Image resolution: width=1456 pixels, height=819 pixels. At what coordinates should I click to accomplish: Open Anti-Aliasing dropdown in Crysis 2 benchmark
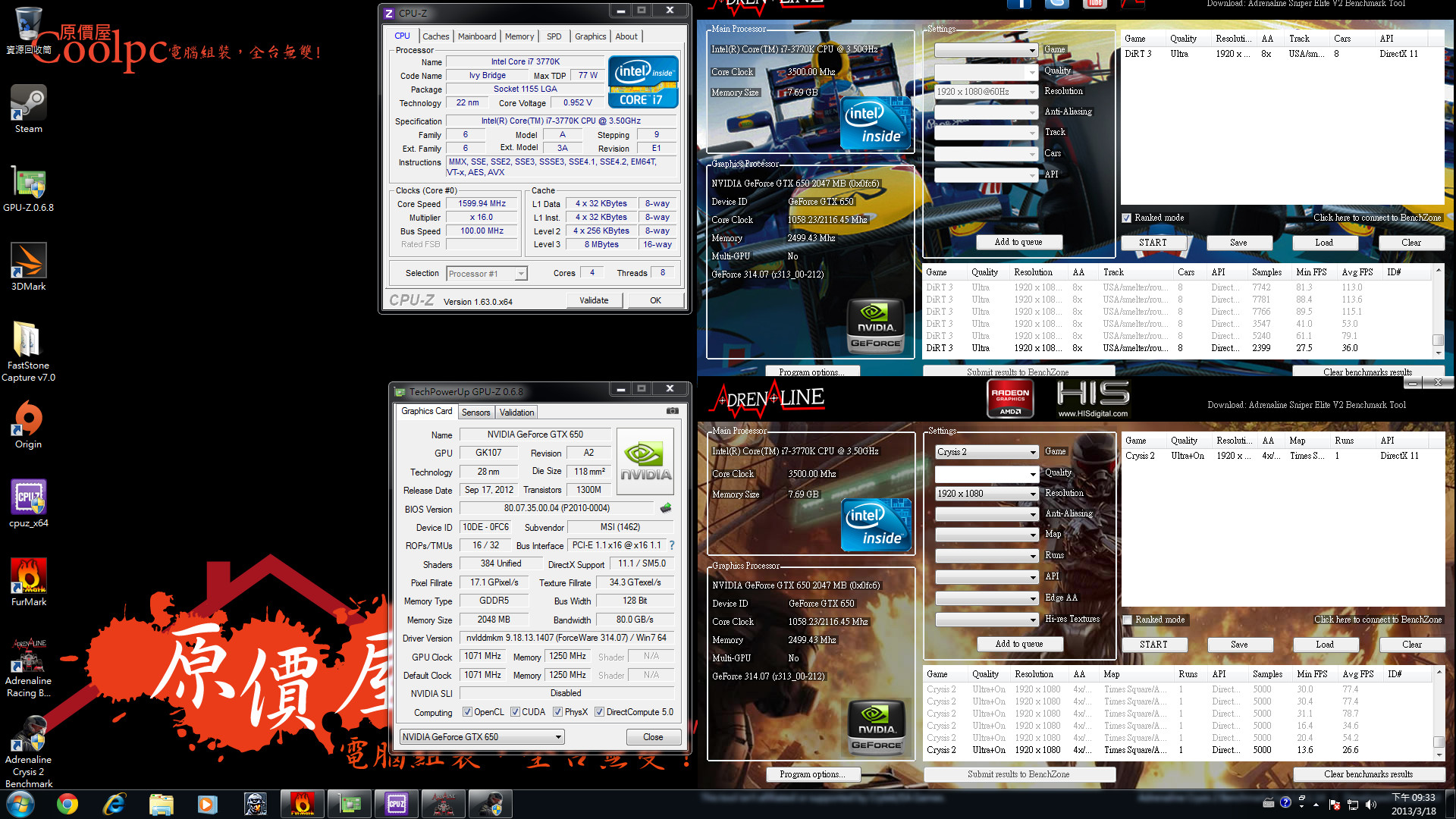pyautogui.click(x=987, y=514)
